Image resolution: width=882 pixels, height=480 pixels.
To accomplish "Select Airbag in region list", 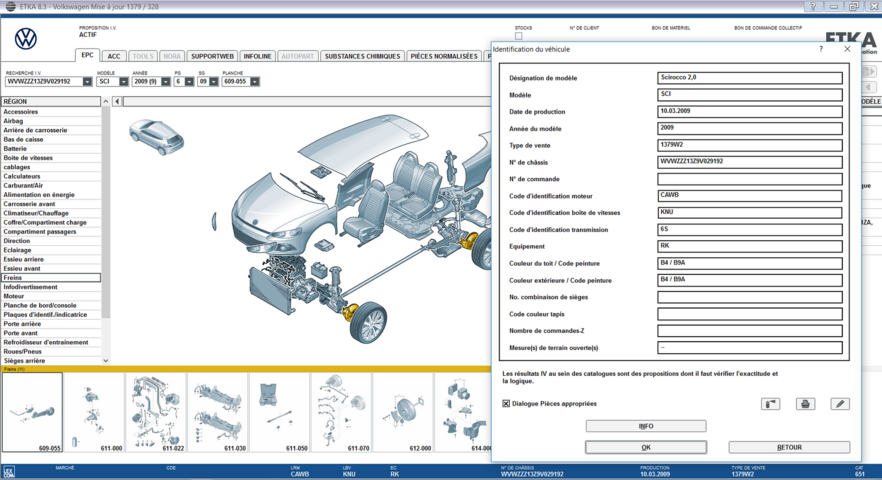I will [51, 121].
